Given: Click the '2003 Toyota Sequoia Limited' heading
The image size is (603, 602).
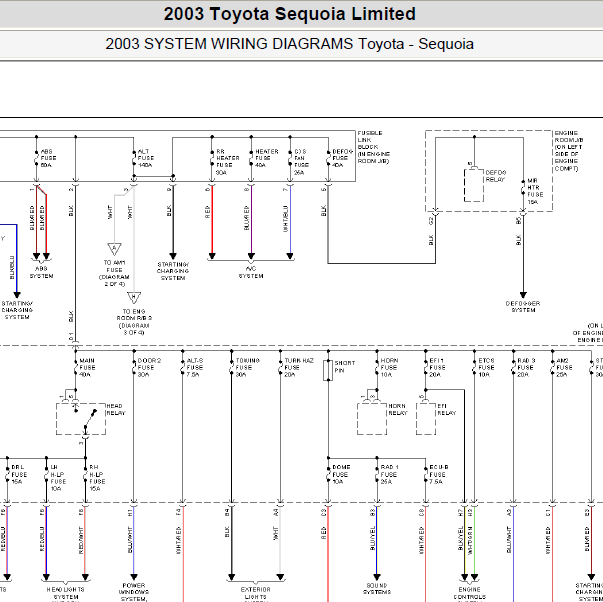Looking at the screenshot, I should pyautogui.click(x=290, y=14).
